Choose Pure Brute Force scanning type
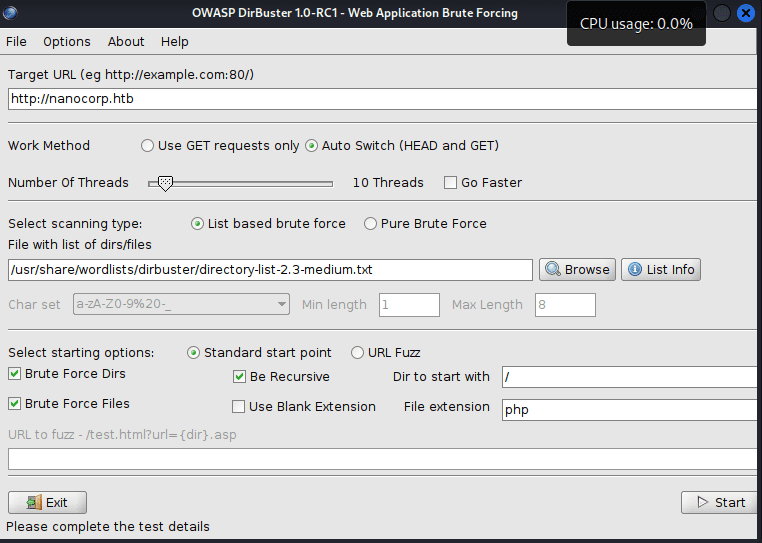762x543 pixels. click(x=371, y=224)
